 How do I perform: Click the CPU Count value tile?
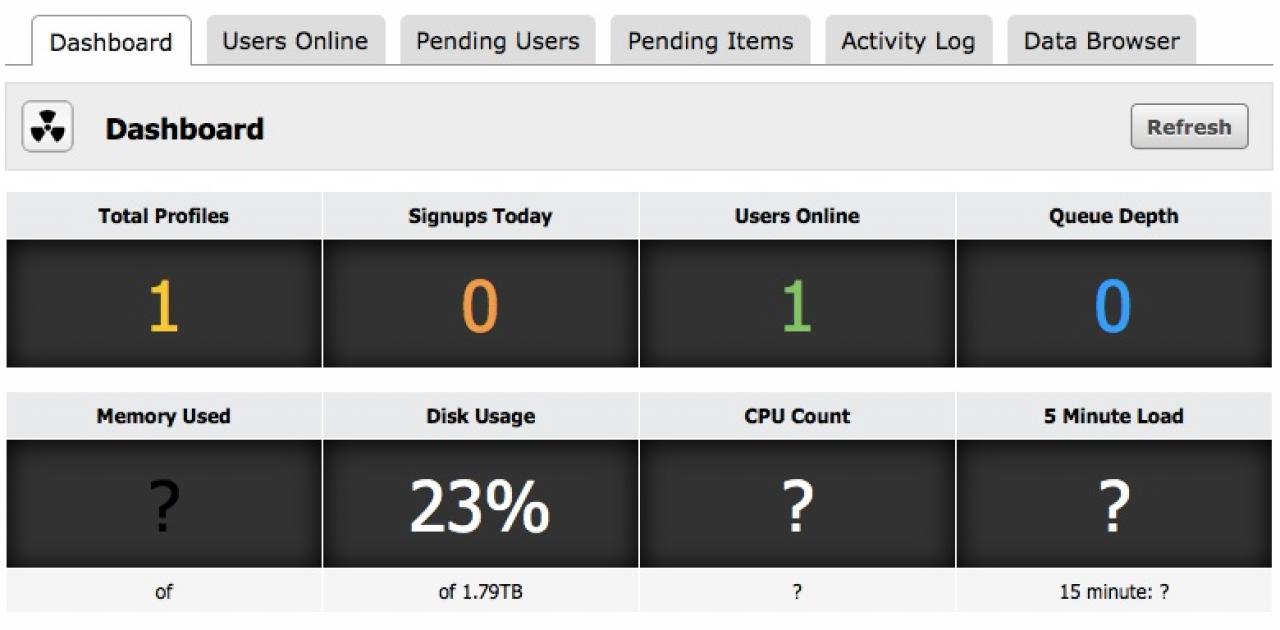[797, 505]
